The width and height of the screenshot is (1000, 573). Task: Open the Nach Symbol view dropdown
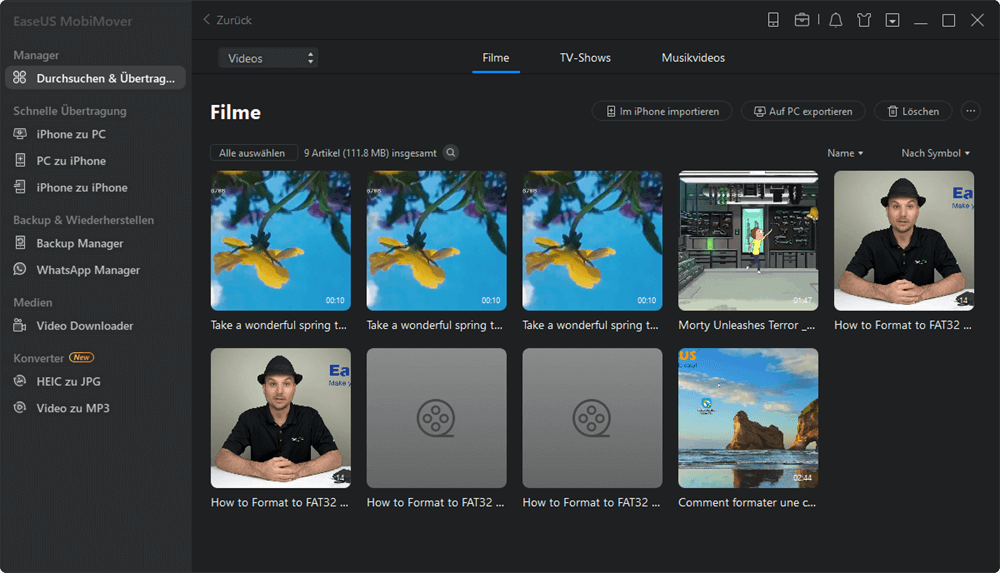tap(936, 153)
